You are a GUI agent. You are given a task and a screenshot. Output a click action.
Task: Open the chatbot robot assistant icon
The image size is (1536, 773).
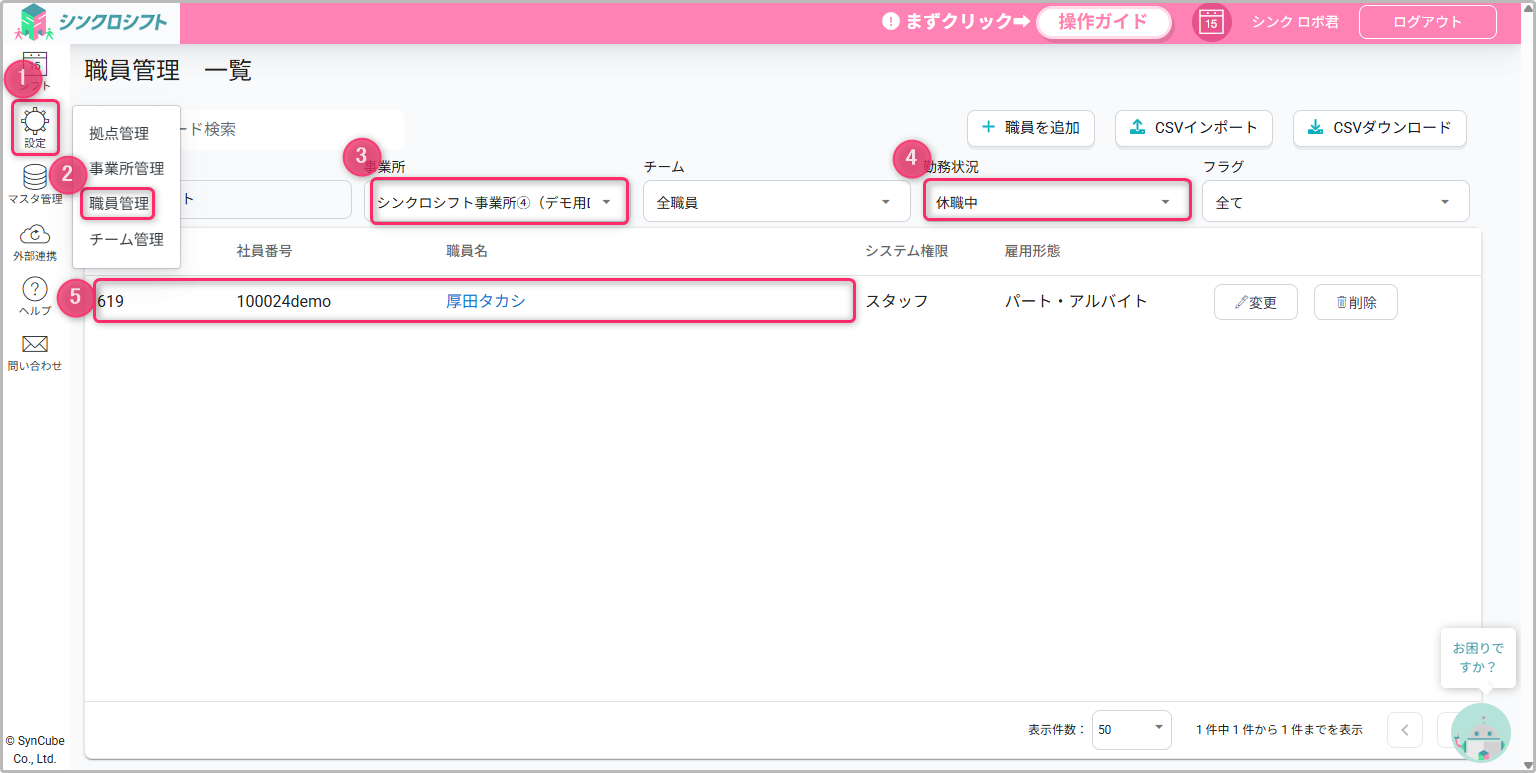[x=1480, y=735]
